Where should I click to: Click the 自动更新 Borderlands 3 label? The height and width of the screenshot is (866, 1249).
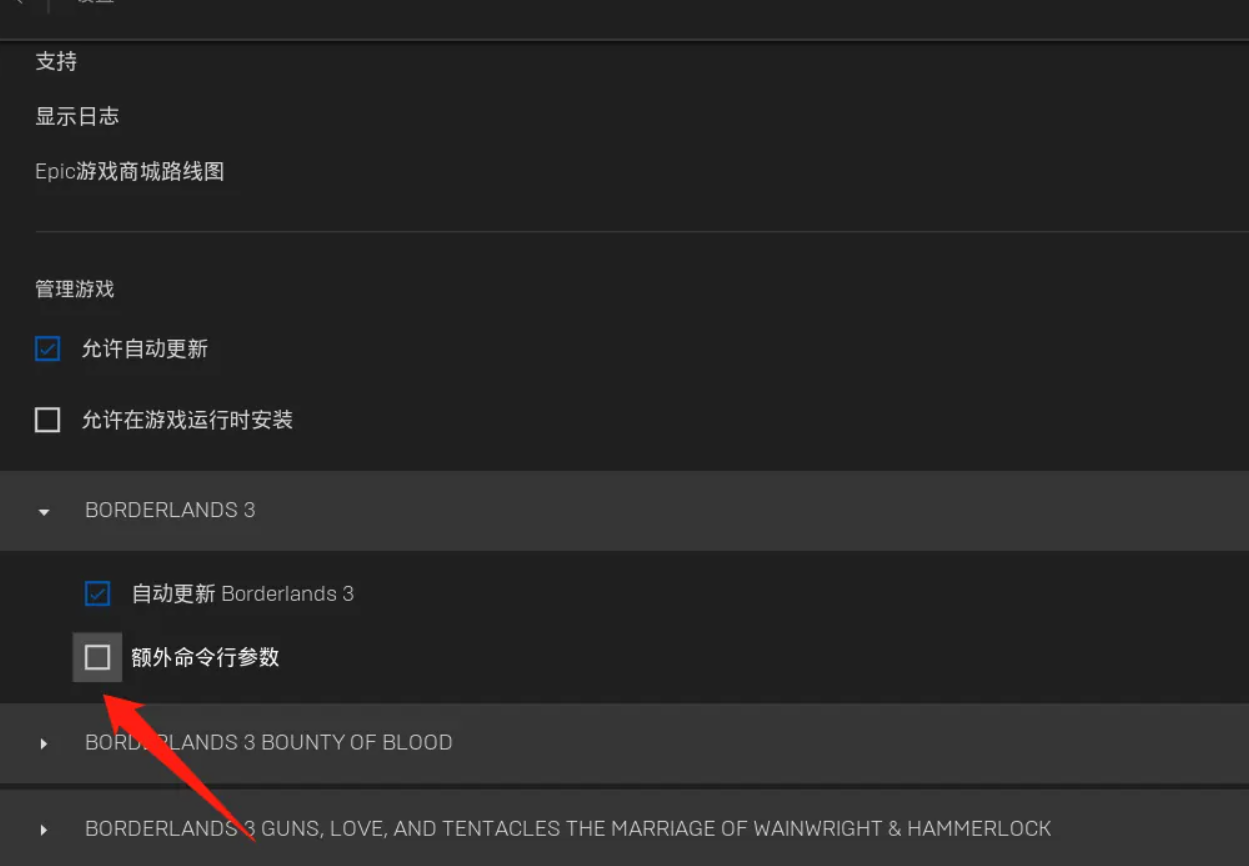click(x=243, y=594)
